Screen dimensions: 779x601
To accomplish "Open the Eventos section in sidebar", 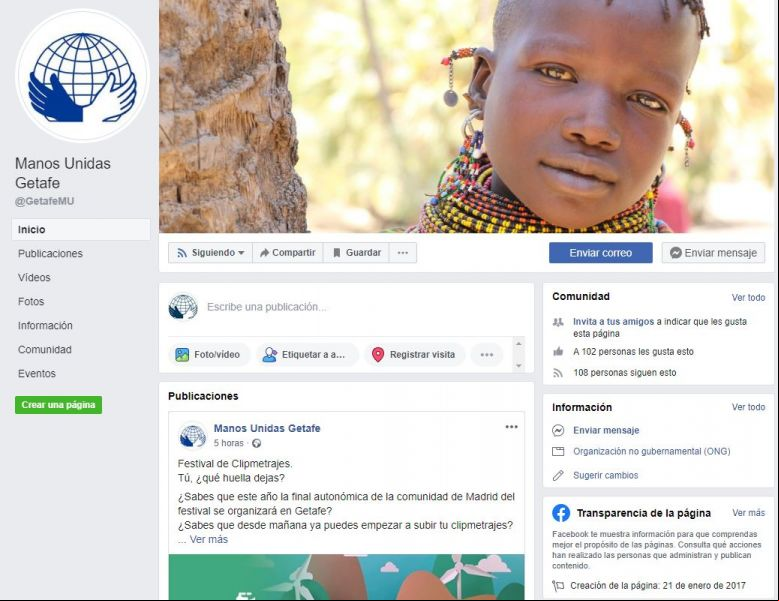I will [x=37, y=374].
